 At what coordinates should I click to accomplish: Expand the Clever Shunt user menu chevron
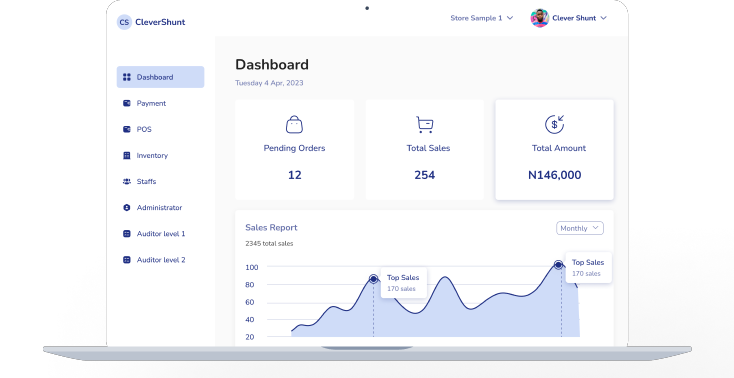603,18
